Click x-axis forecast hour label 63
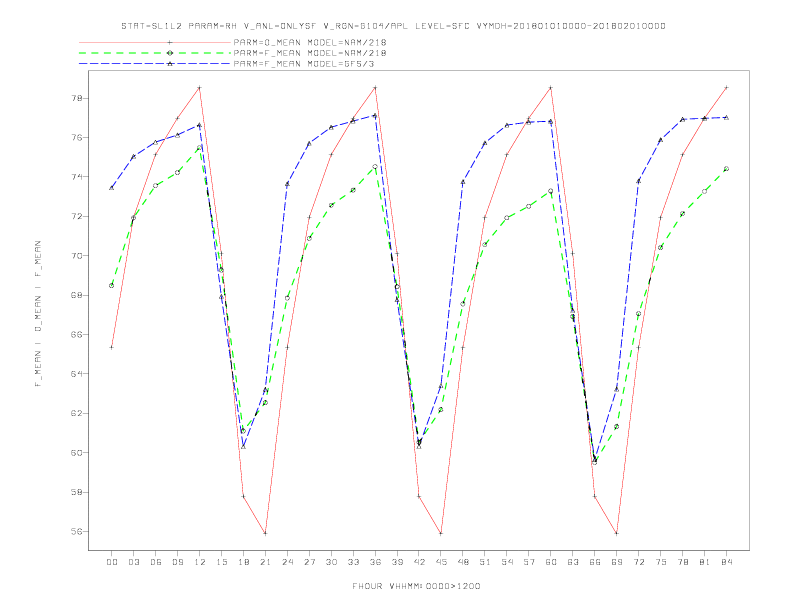The image size is (792, 612). point(573,562)
